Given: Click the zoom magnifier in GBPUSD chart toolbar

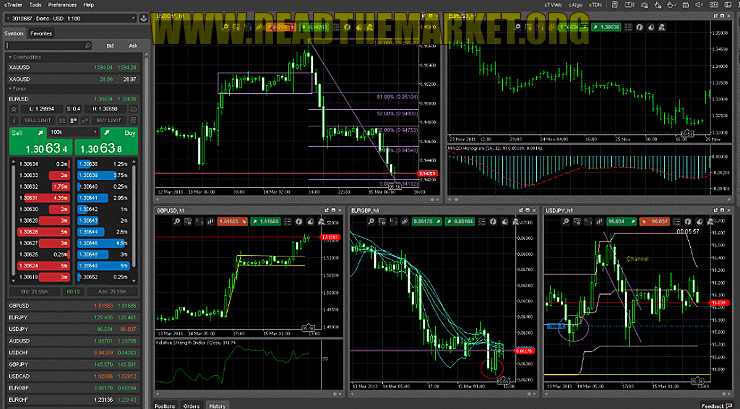Looking at the screenshot, I should 177,221.
